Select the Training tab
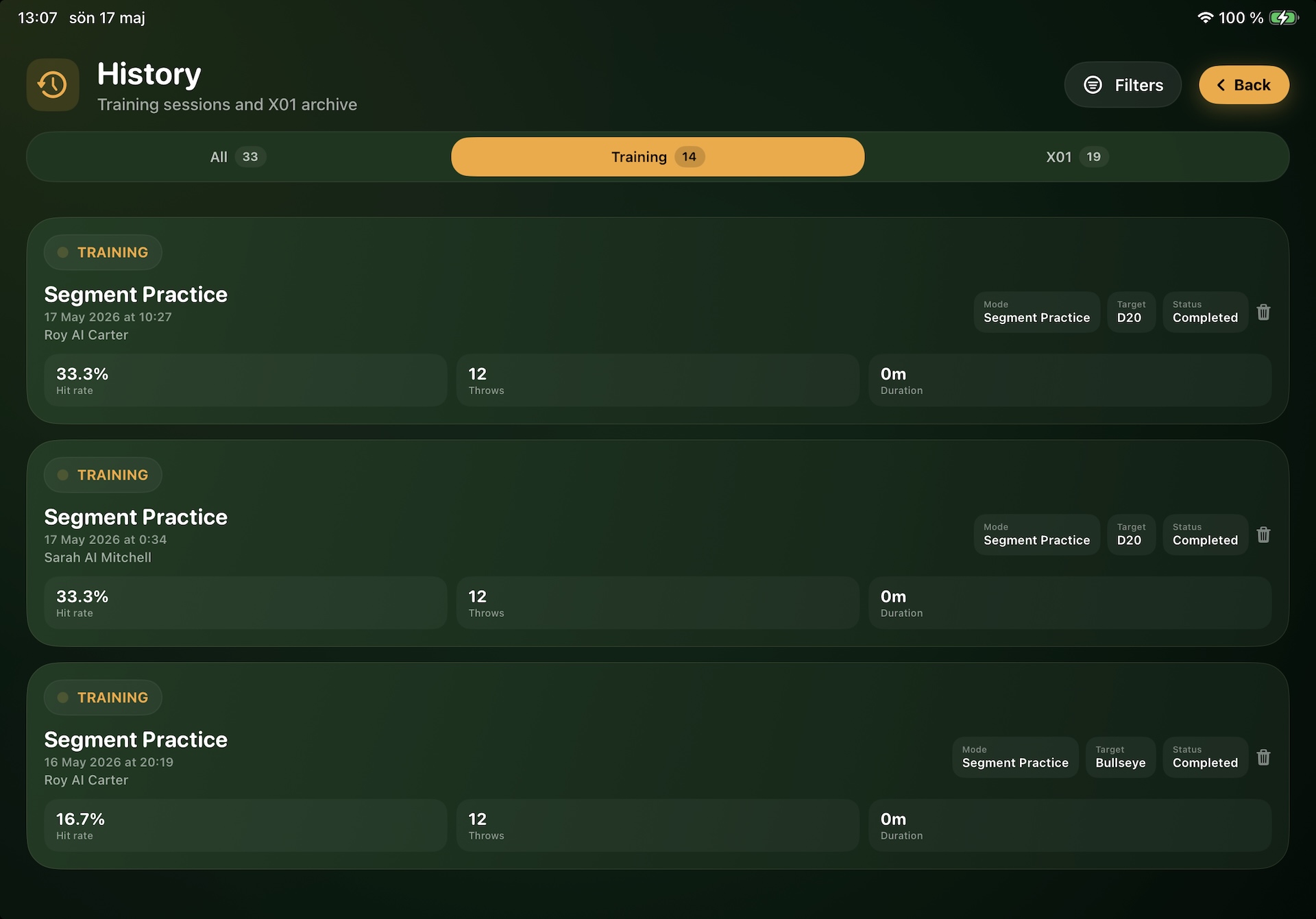Screen dimensions: 1316x919 [x=657, y=157]
